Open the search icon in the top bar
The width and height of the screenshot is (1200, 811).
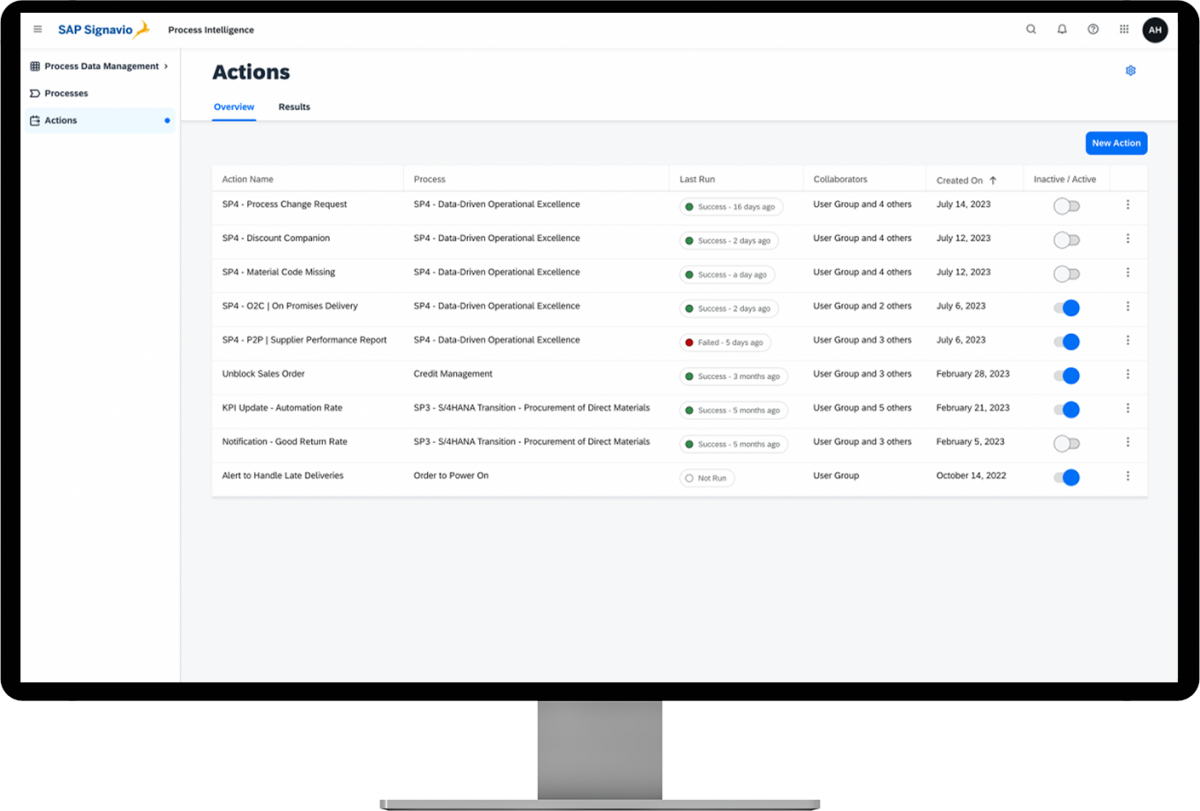(x=1031, y=29)
